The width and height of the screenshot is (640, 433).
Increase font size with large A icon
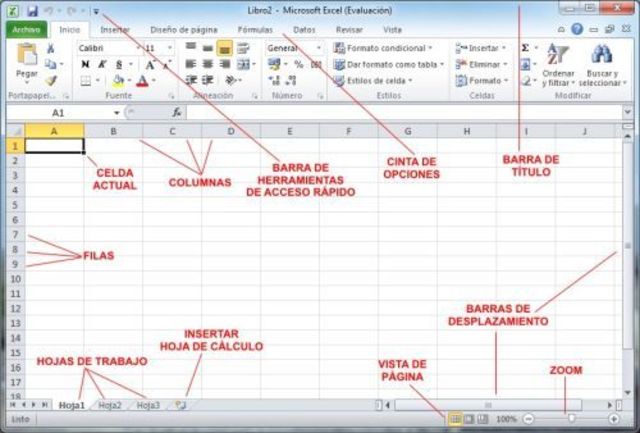150,64
